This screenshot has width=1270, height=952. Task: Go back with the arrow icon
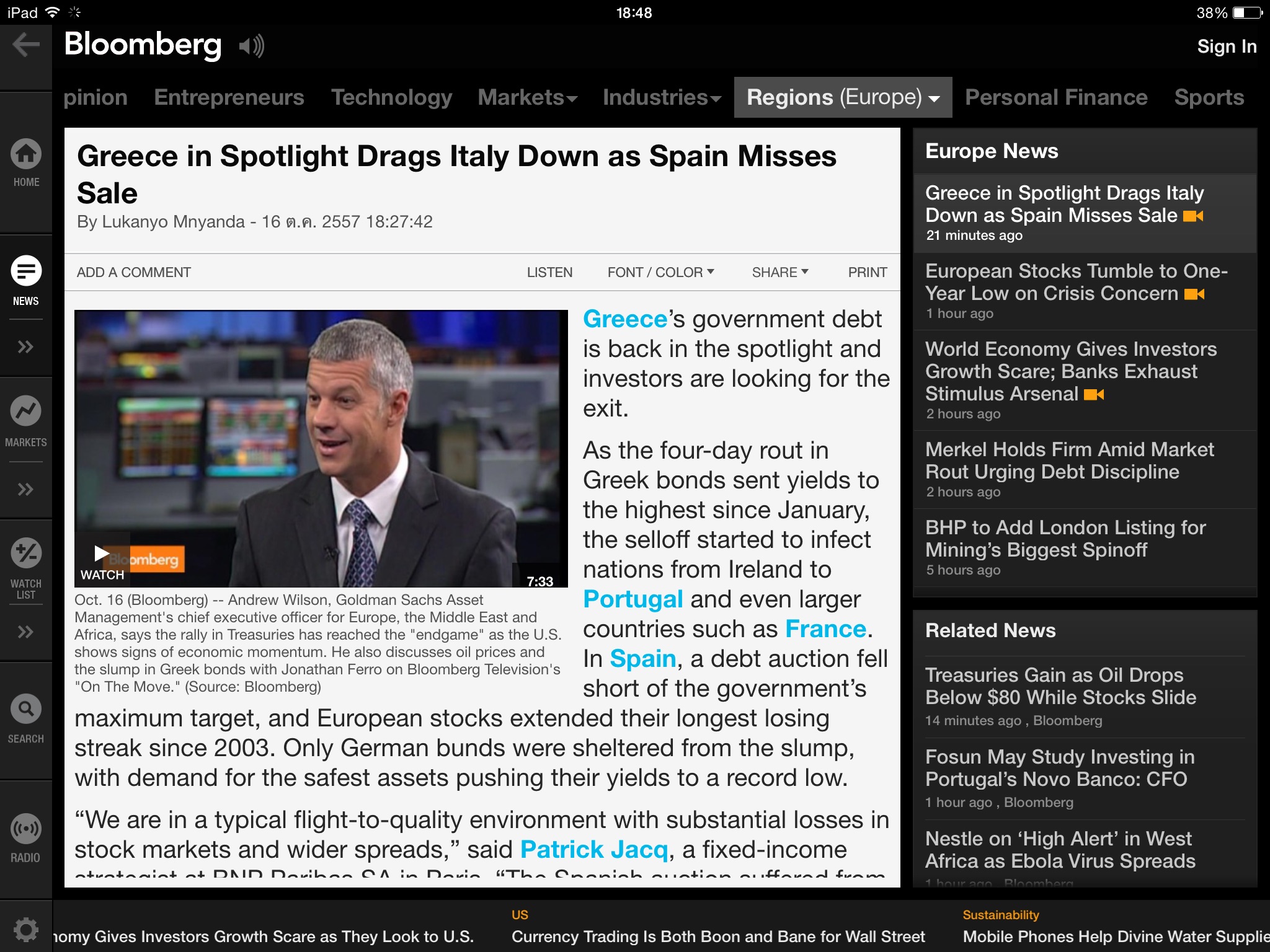tap(26, 45)
